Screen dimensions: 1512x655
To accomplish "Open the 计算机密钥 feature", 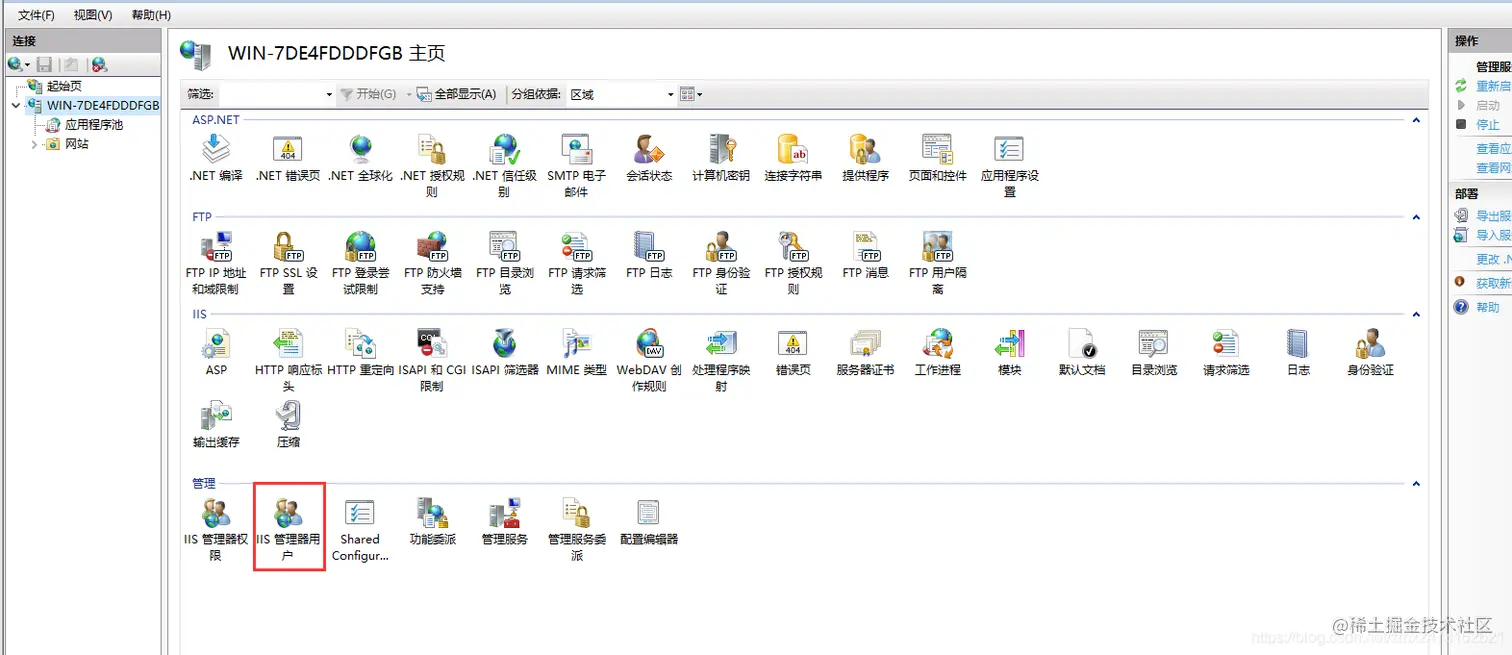I will (x=721, y=158).
